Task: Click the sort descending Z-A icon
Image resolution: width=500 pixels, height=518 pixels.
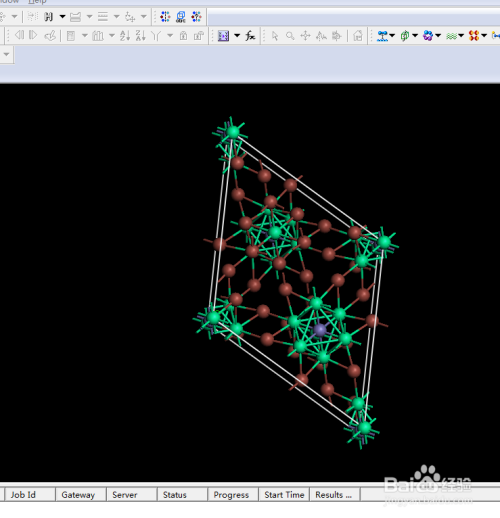Action: [x=141, y=36]
